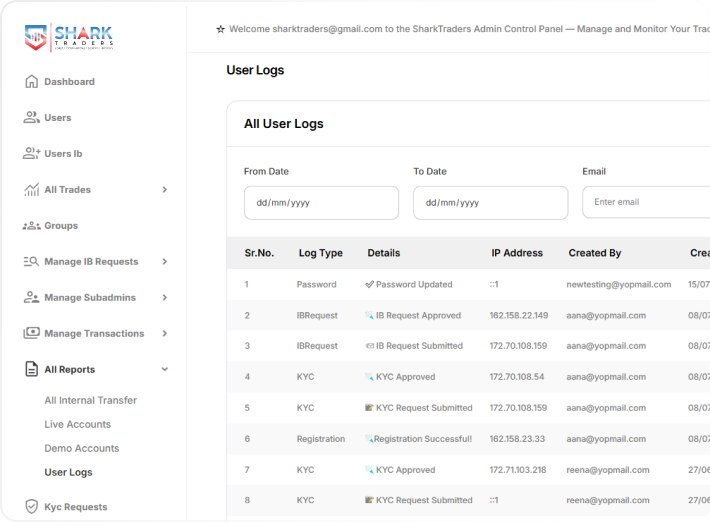Click icon beside row 4 KYC Approved

tap(369, 377)
